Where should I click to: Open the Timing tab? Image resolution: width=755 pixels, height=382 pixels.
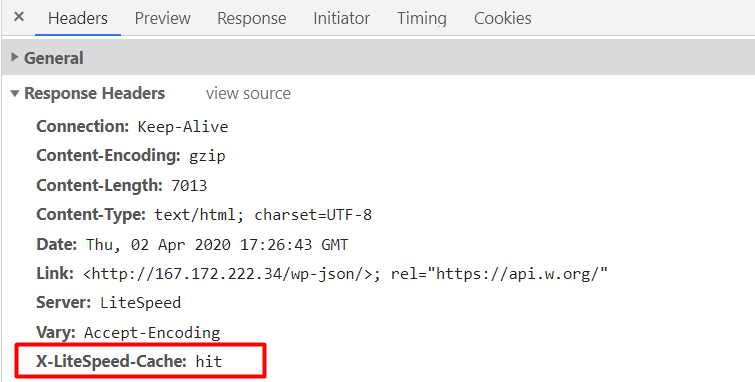(422, 18)
